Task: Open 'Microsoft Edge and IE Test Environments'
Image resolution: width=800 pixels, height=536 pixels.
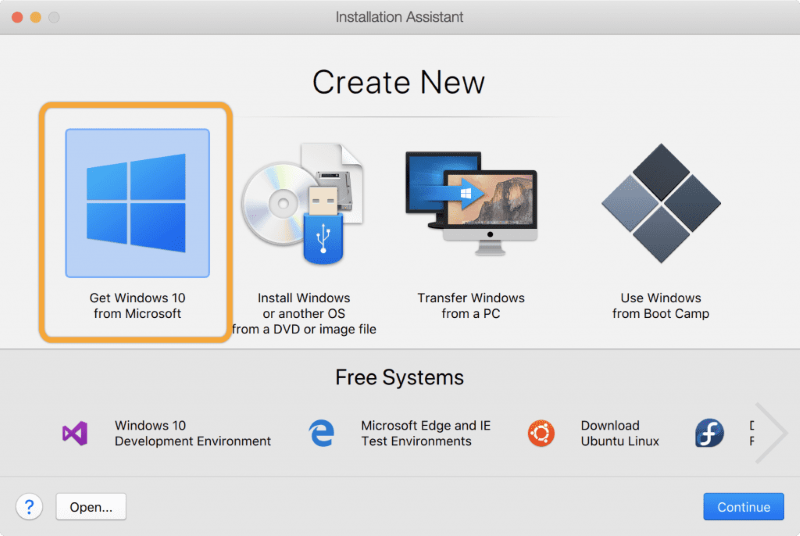Action: tap(425, 433)
